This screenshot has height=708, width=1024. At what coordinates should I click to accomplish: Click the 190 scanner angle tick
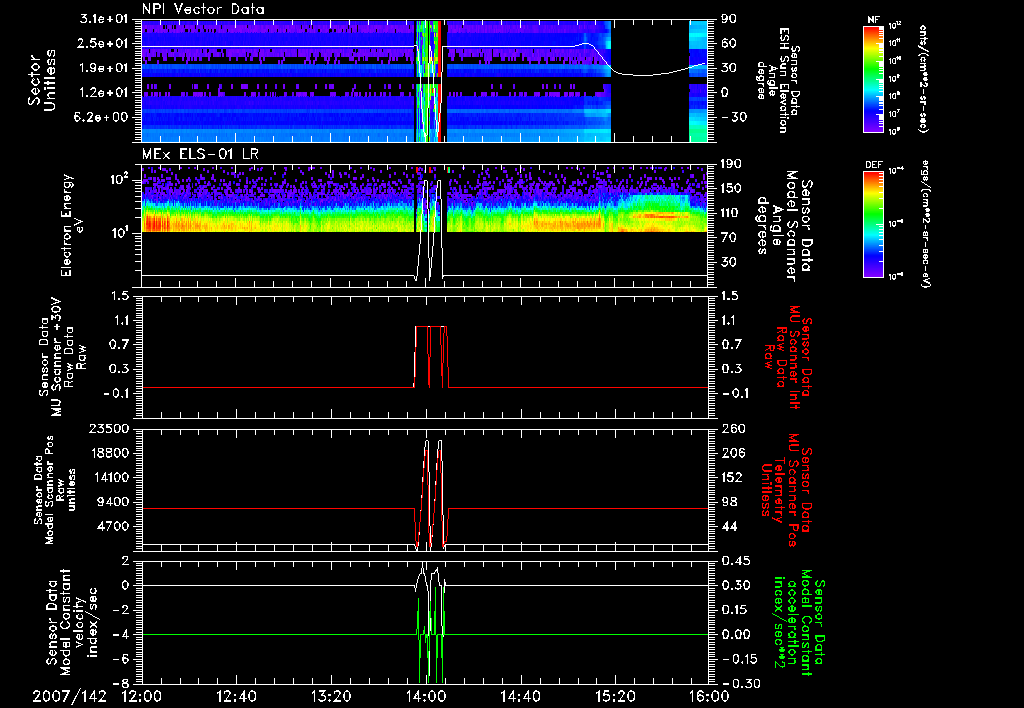click(731, 164)
